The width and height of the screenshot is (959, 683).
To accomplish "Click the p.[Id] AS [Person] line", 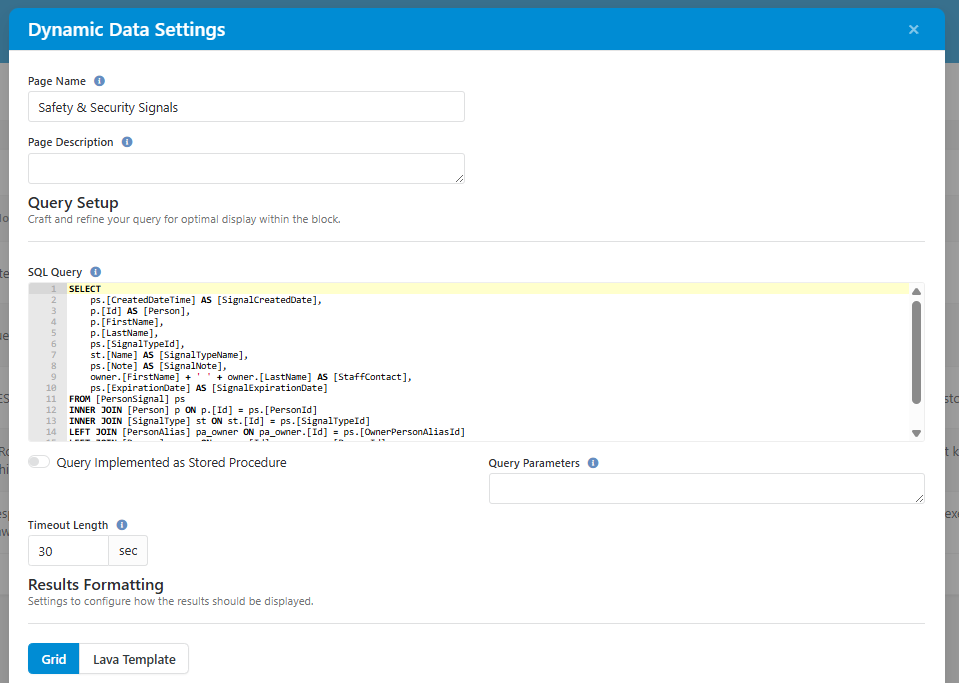I will click(140, 311).
